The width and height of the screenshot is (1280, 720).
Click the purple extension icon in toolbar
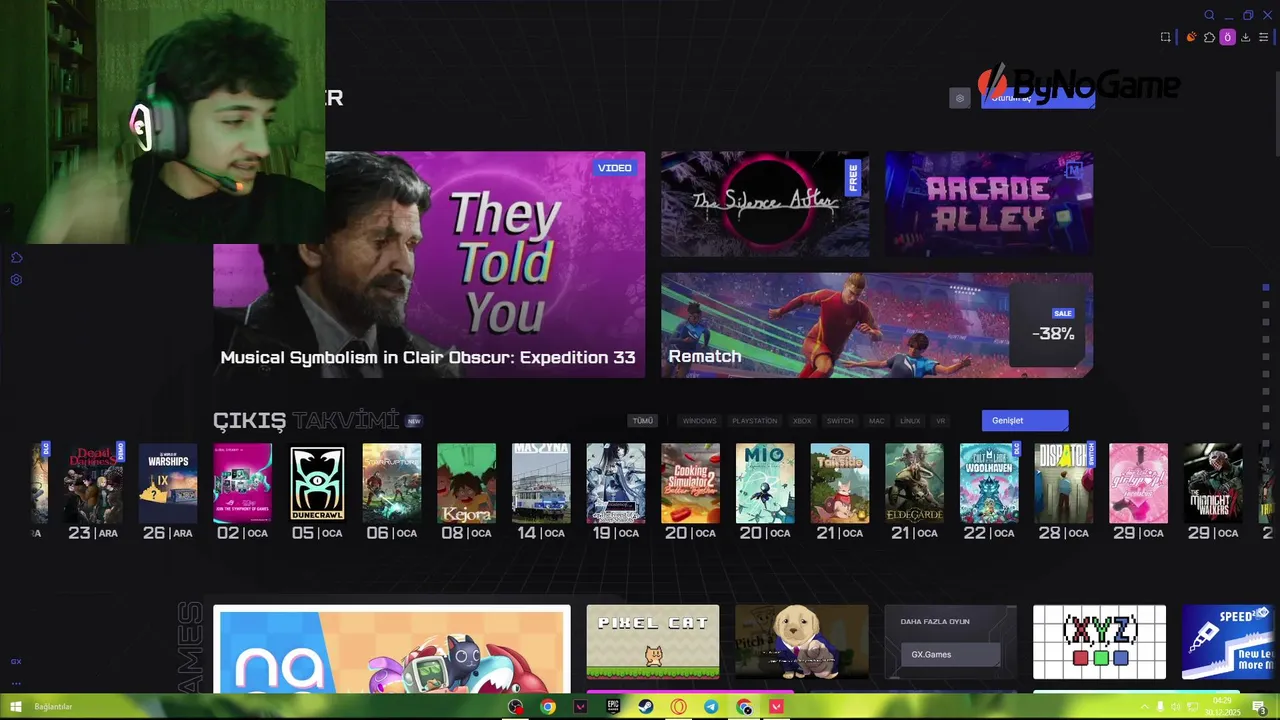1227,37
